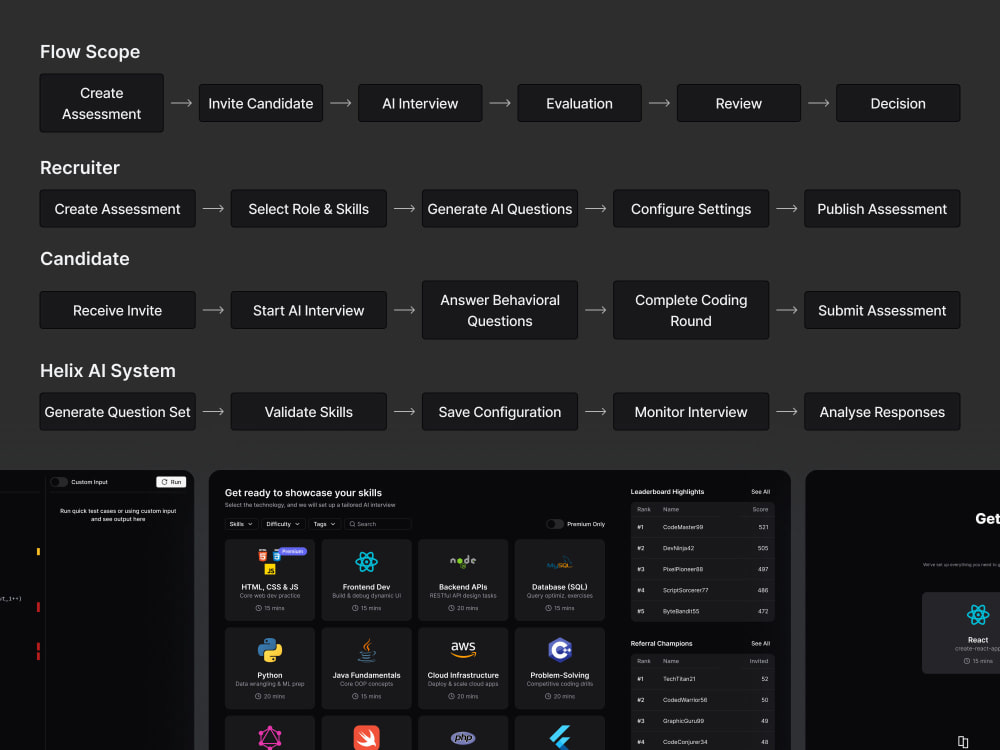Choose the Node logo on Backend APIs card
The height and width of the screenshot is (750, 1000).
click(x=463, y=561)
